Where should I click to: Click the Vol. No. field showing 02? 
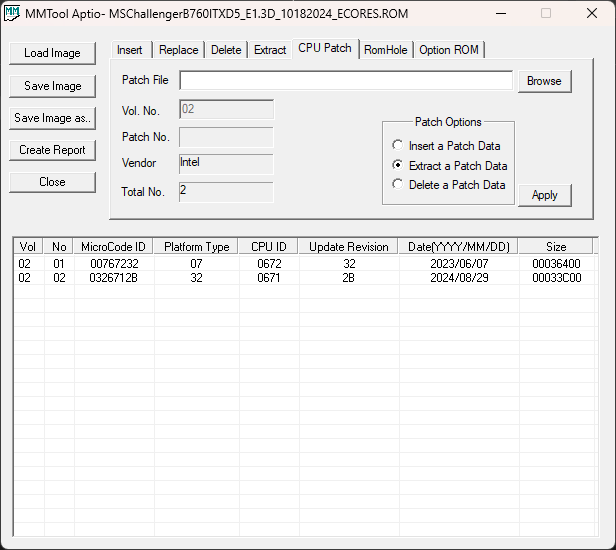(x=226, y=109)
